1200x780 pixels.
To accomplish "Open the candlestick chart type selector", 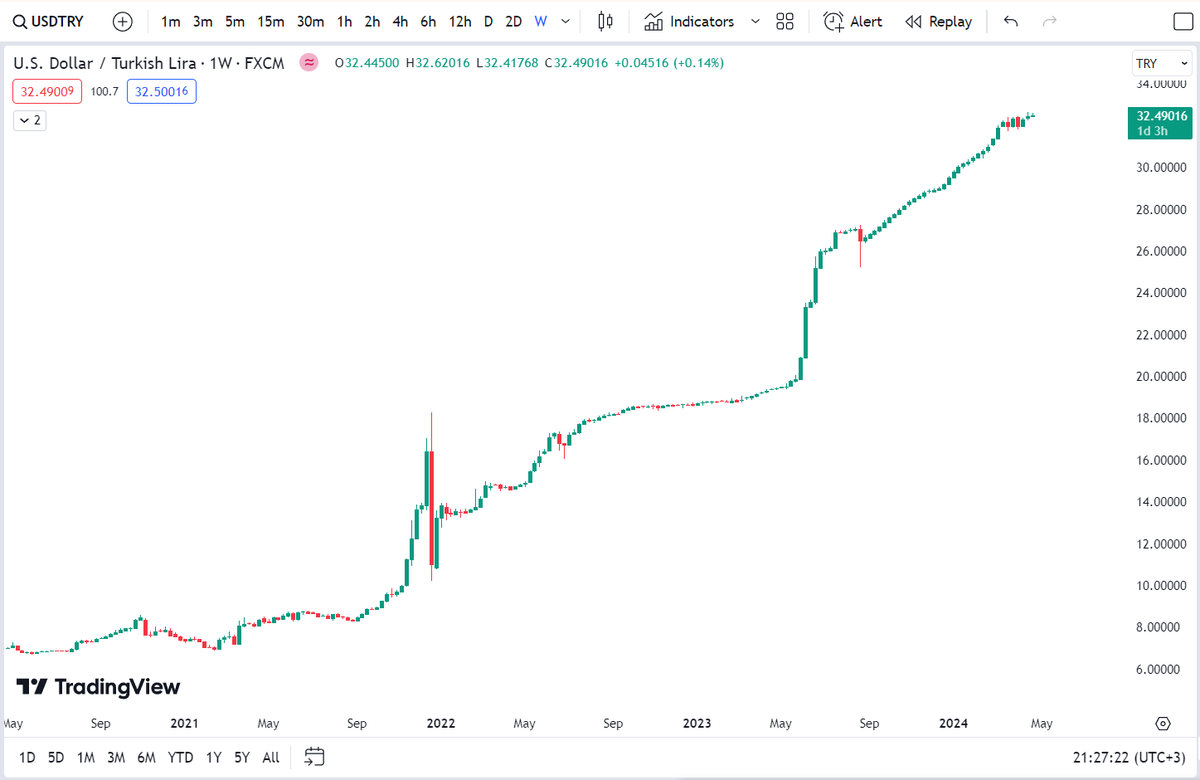I will (x=605, y=21).
